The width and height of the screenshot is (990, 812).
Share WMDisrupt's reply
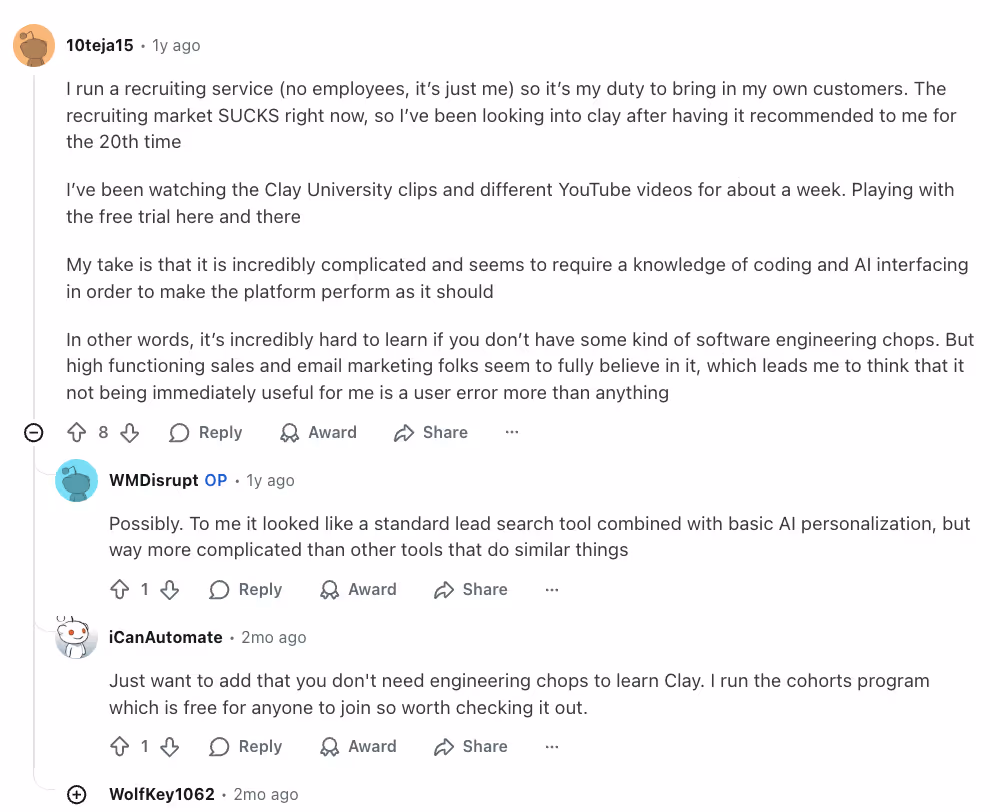point(470,589)
